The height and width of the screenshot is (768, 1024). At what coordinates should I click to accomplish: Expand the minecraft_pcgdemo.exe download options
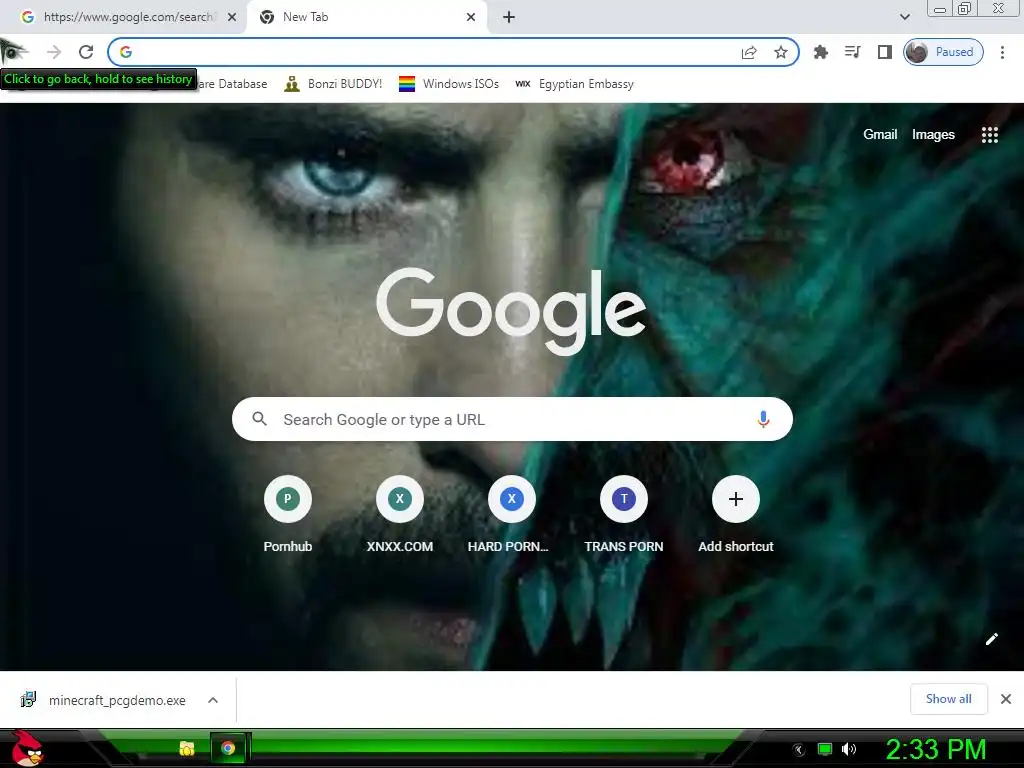[213, 700]
